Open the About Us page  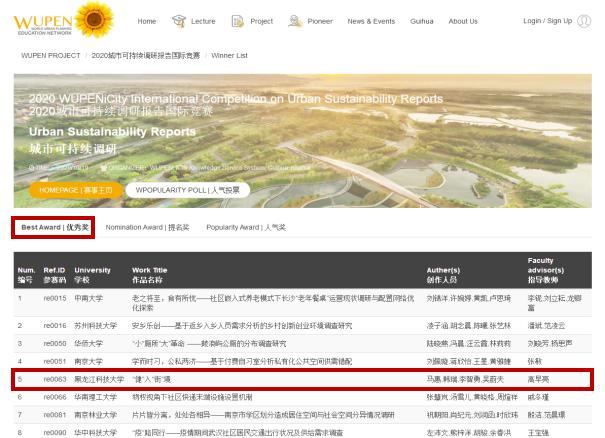click(x=463, y=21)
